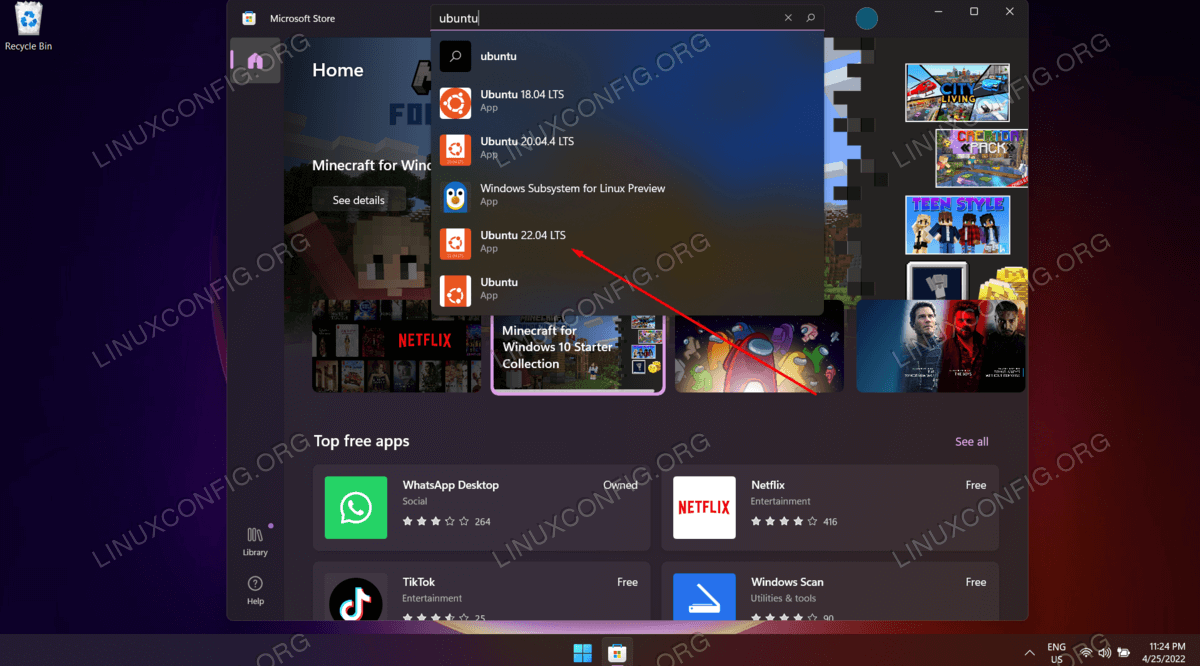Open the user profile avatar
Screen dimensions: 1200x666
(x=866, y=18)
